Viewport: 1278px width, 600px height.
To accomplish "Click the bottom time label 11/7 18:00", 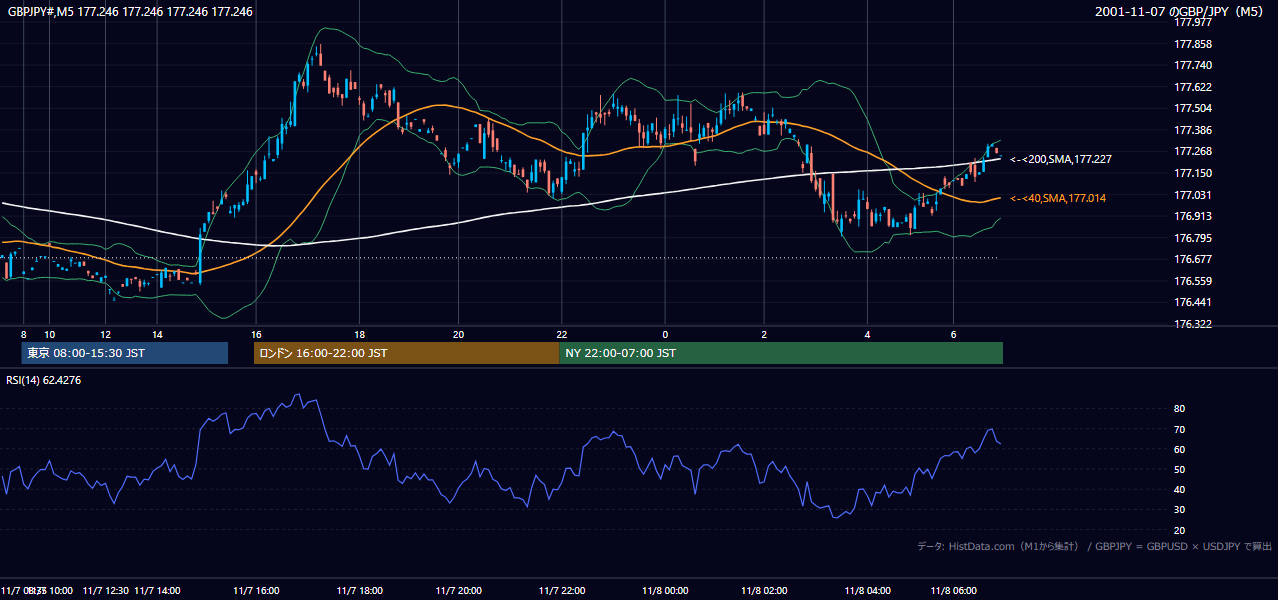I will point(359,591).
